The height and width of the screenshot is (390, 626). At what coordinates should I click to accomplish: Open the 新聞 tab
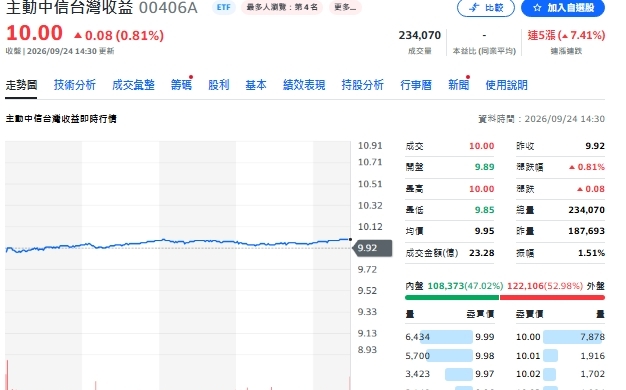point(458,85)
